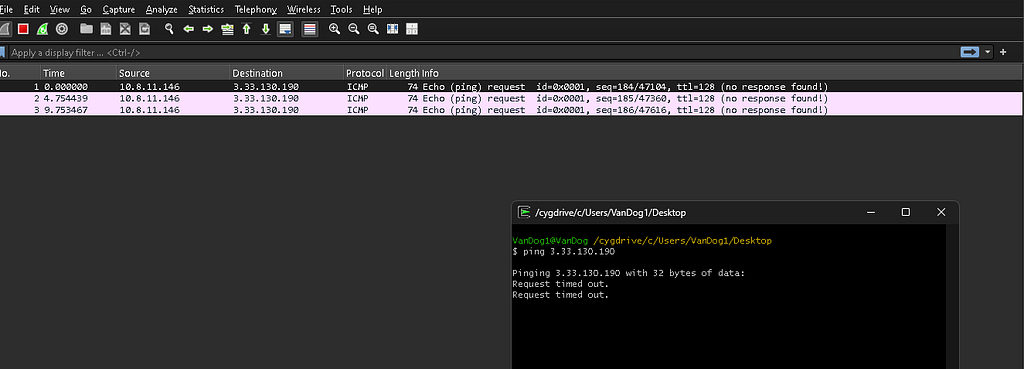The width and height of the screenshot is (1024, 369).
Task: Select packet row with time 0.000000
Action: point(512,87)
